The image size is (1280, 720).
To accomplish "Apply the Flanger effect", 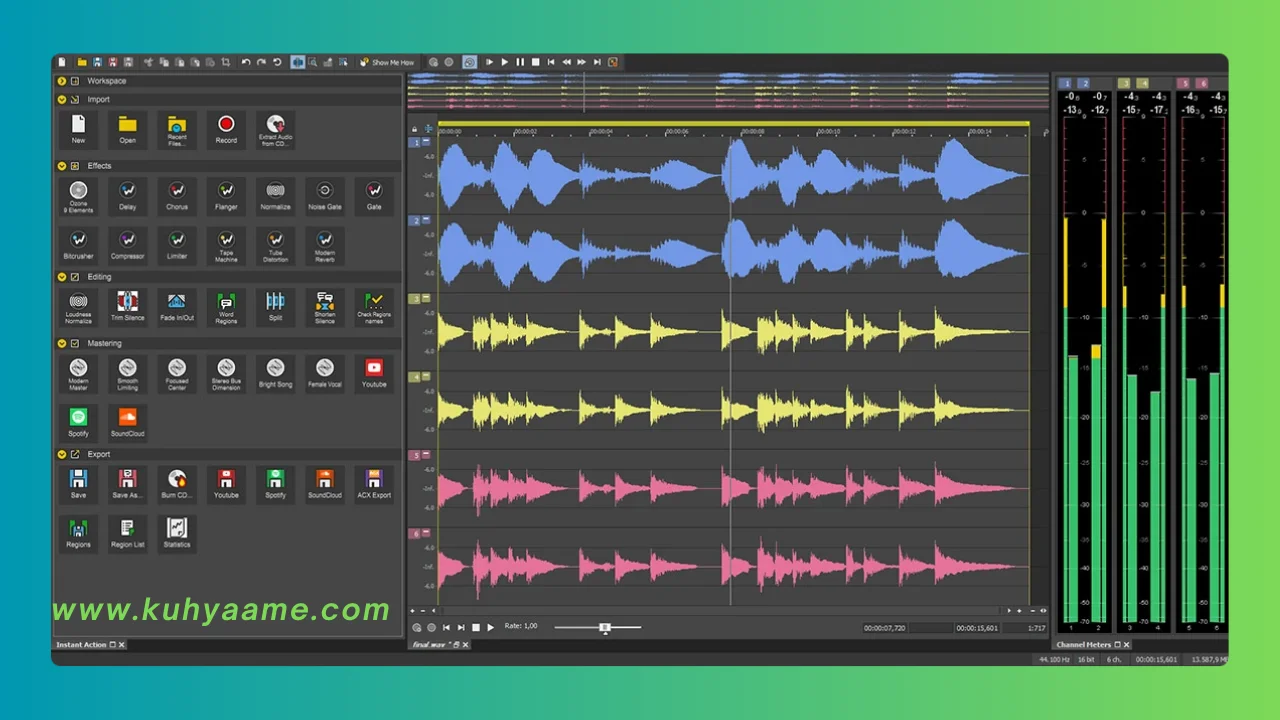I will 226,195.
